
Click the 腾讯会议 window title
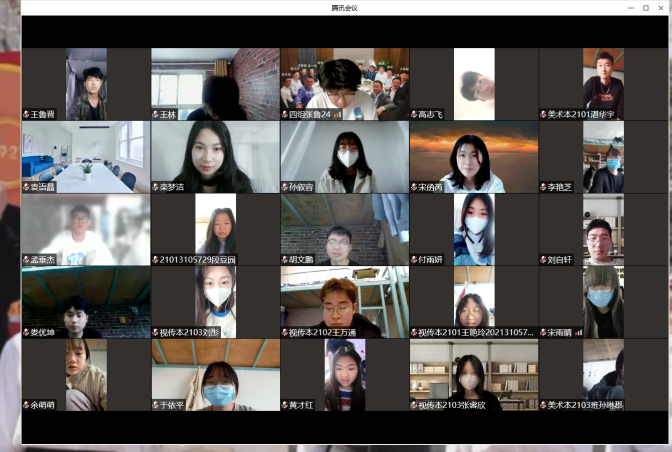pos(344,8)
